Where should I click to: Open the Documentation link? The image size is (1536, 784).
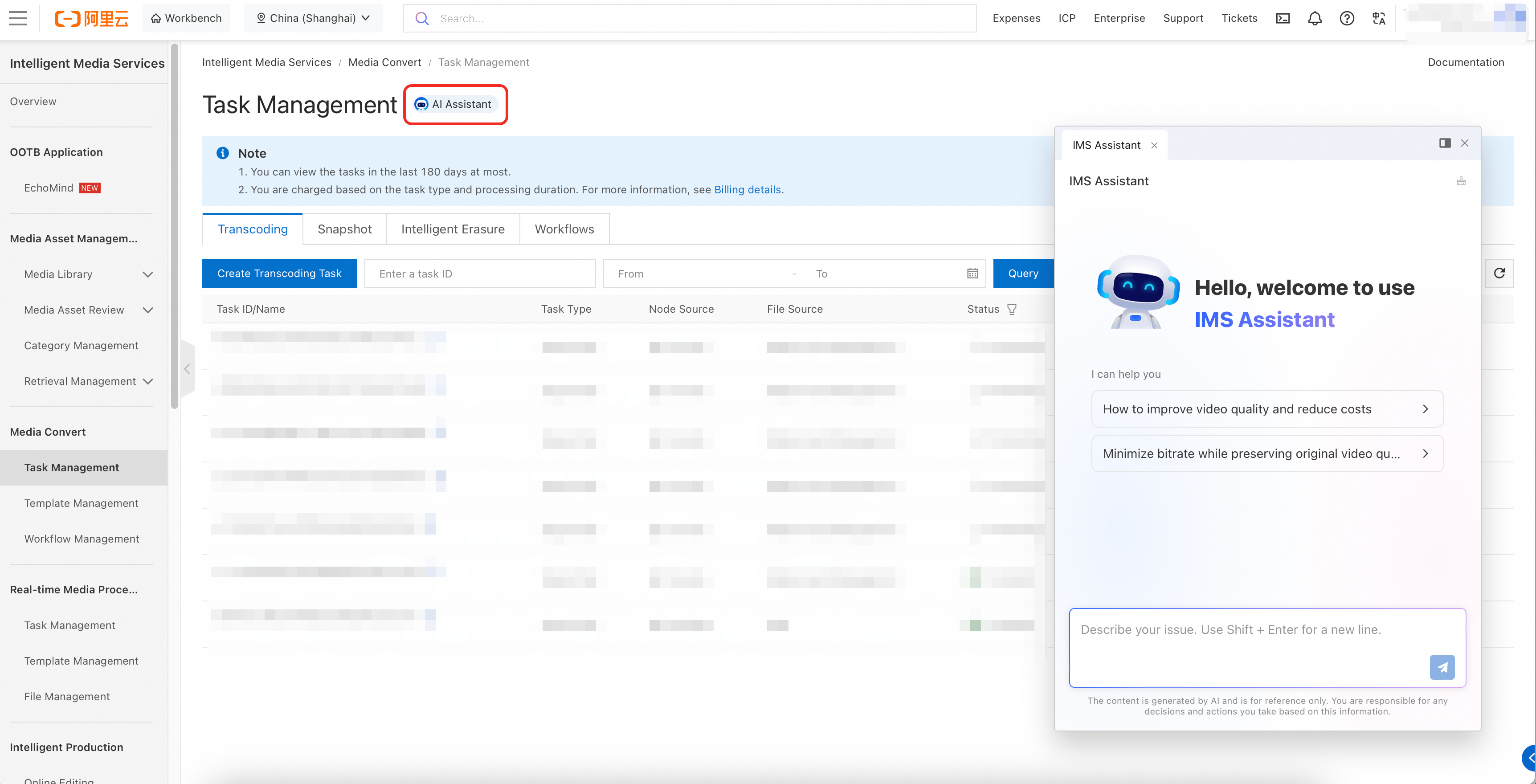tap(1465, 63)
